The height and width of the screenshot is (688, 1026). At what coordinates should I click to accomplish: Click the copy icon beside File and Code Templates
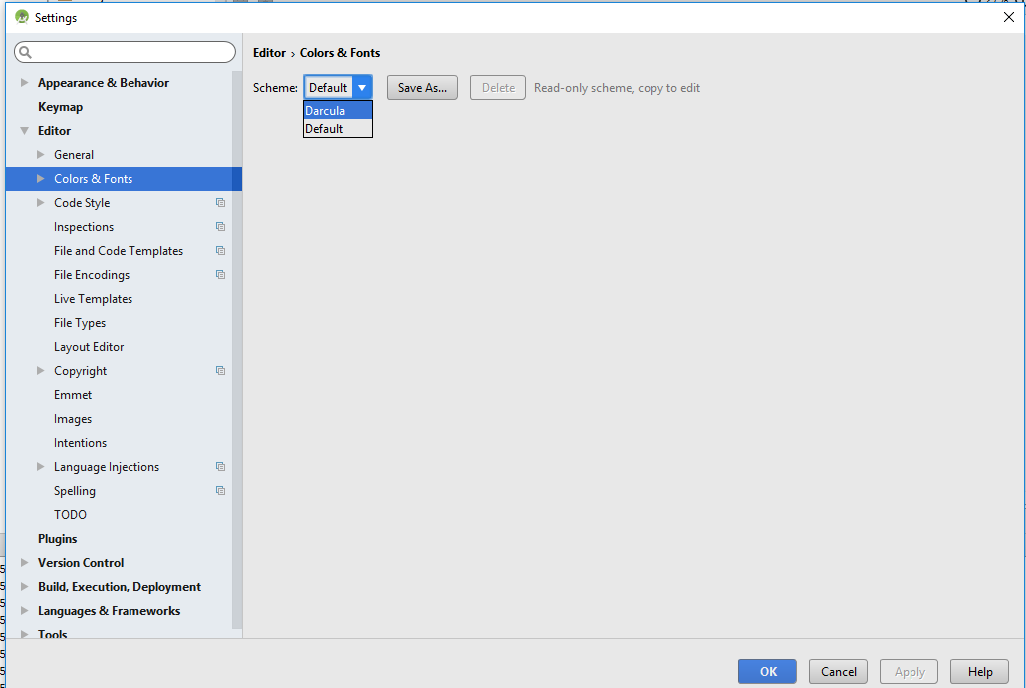(221, 251)
